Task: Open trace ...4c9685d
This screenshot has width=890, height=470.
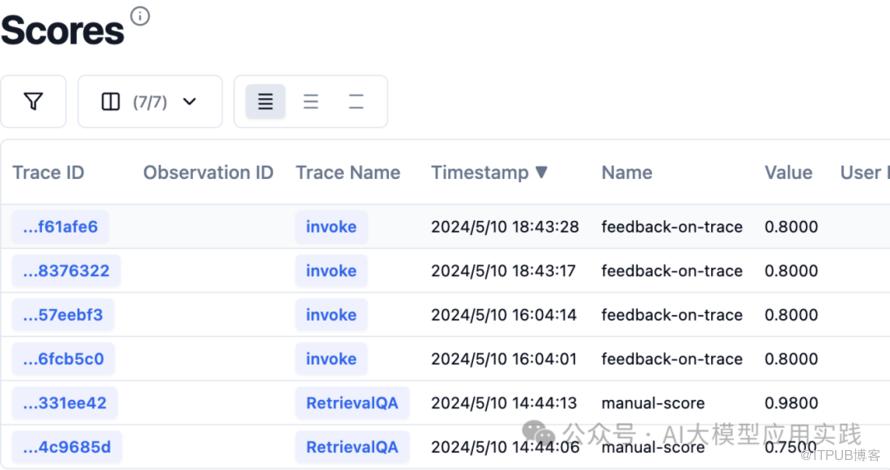Action: (66, 447)
